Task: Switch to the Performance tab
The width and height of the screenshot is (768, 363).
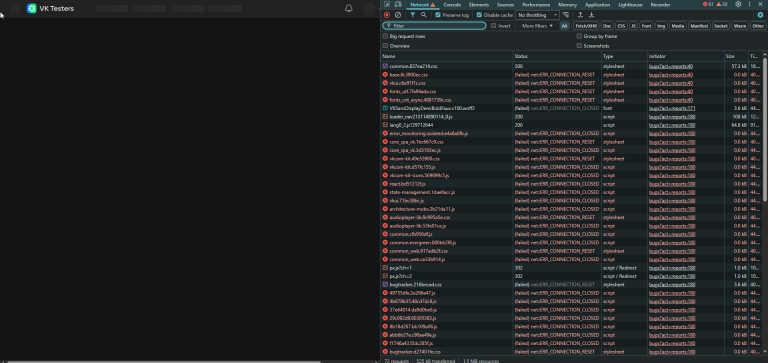Action: 536,4
